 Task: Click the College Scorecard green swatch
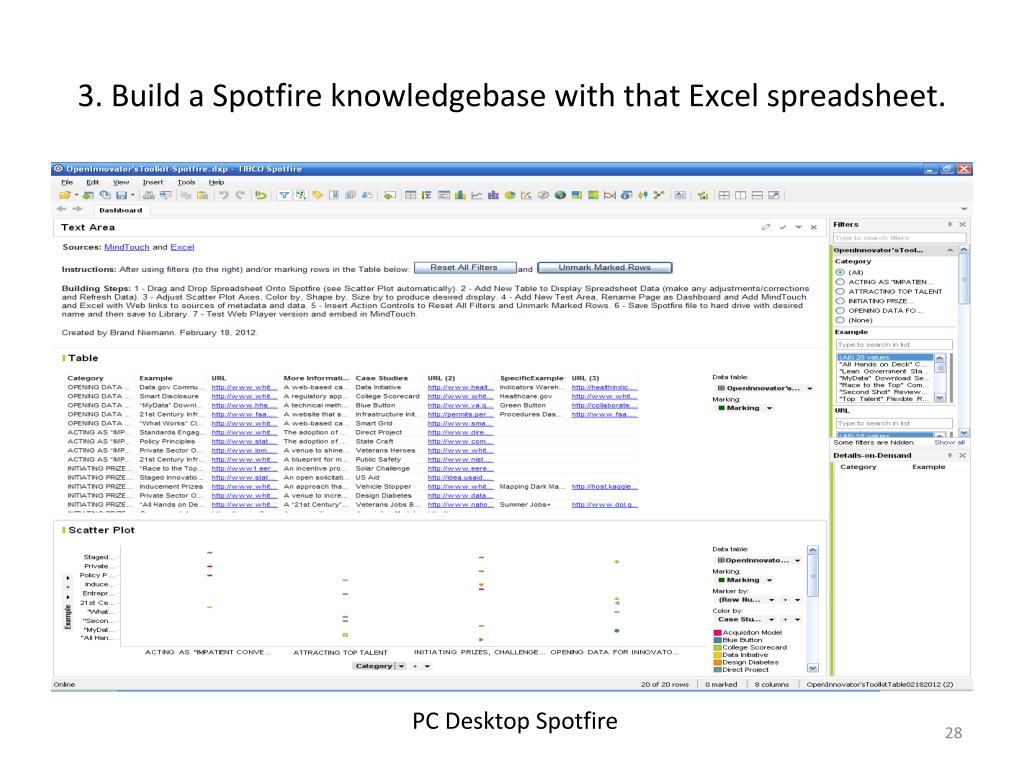[x=717, y=648]
